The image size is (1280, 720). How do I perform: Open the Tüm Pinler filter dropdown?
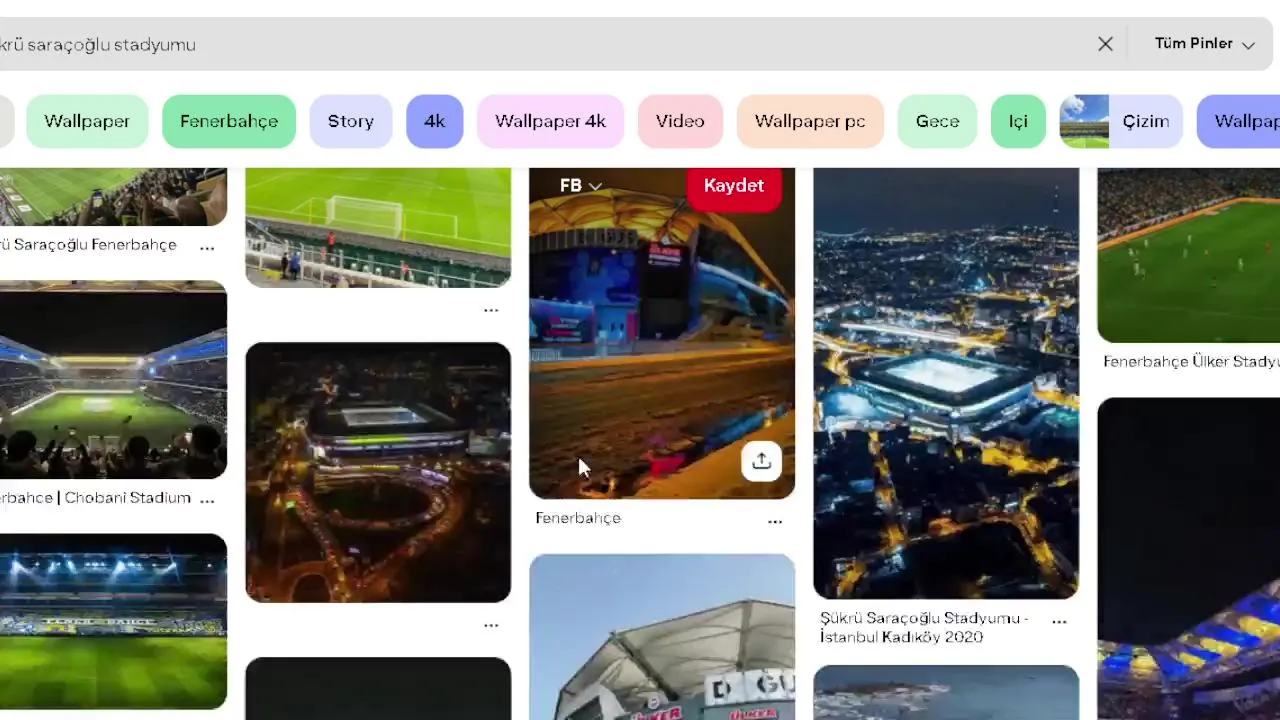(1204, 44)
